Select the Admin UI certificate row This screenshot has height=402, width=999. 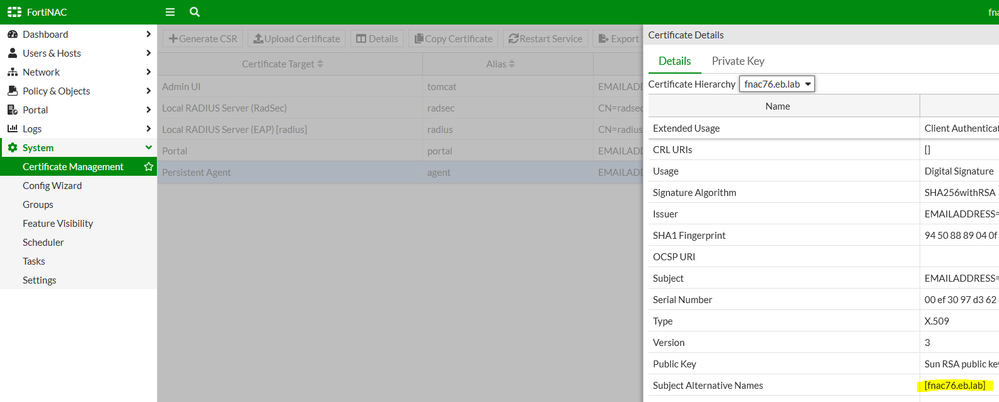point(400,86)
